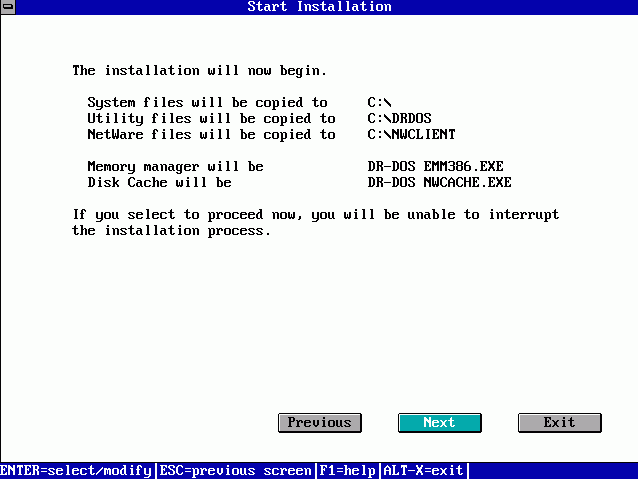Change the C:\NWCLIENT NetWare files path
This screenshot has width=638, height=479.
coord(411,135)
